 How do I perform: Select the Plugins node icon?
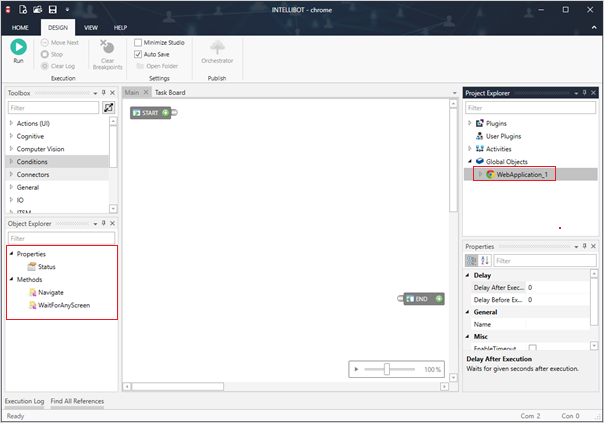point(479,123)
